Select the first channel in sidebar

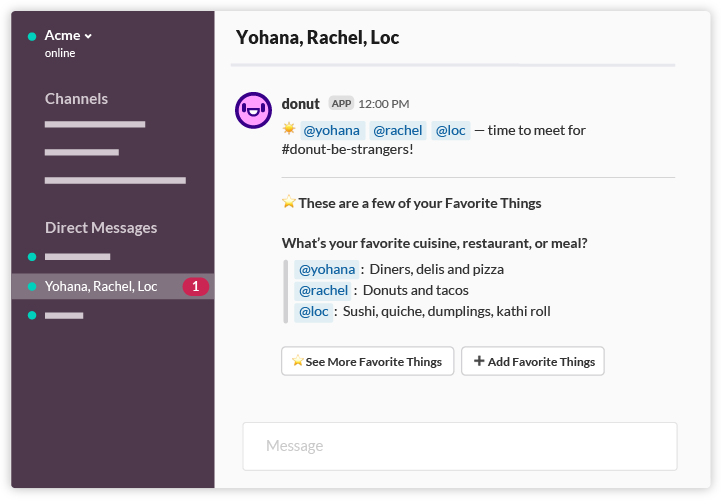[95, 125]
